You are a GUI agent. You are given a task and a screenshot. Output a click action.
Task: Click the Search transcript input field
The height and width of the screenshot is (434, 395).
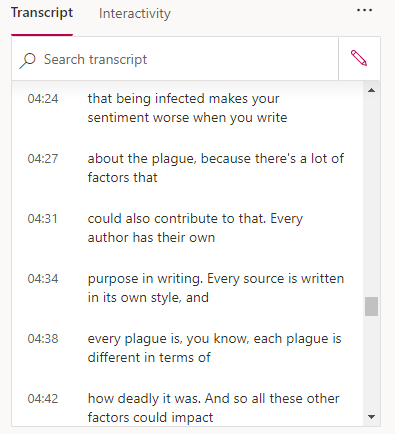coord(175,60)
